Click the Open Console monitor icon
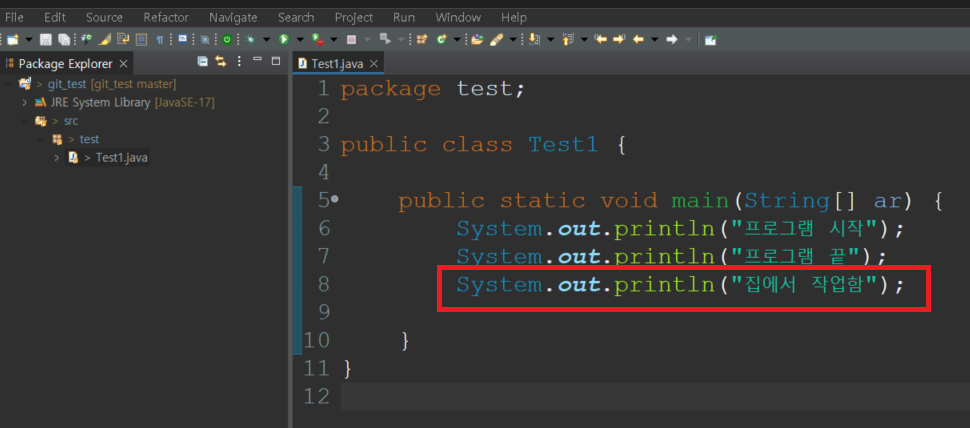The width and height of the screenshot is (970, 428). point(182,39)
